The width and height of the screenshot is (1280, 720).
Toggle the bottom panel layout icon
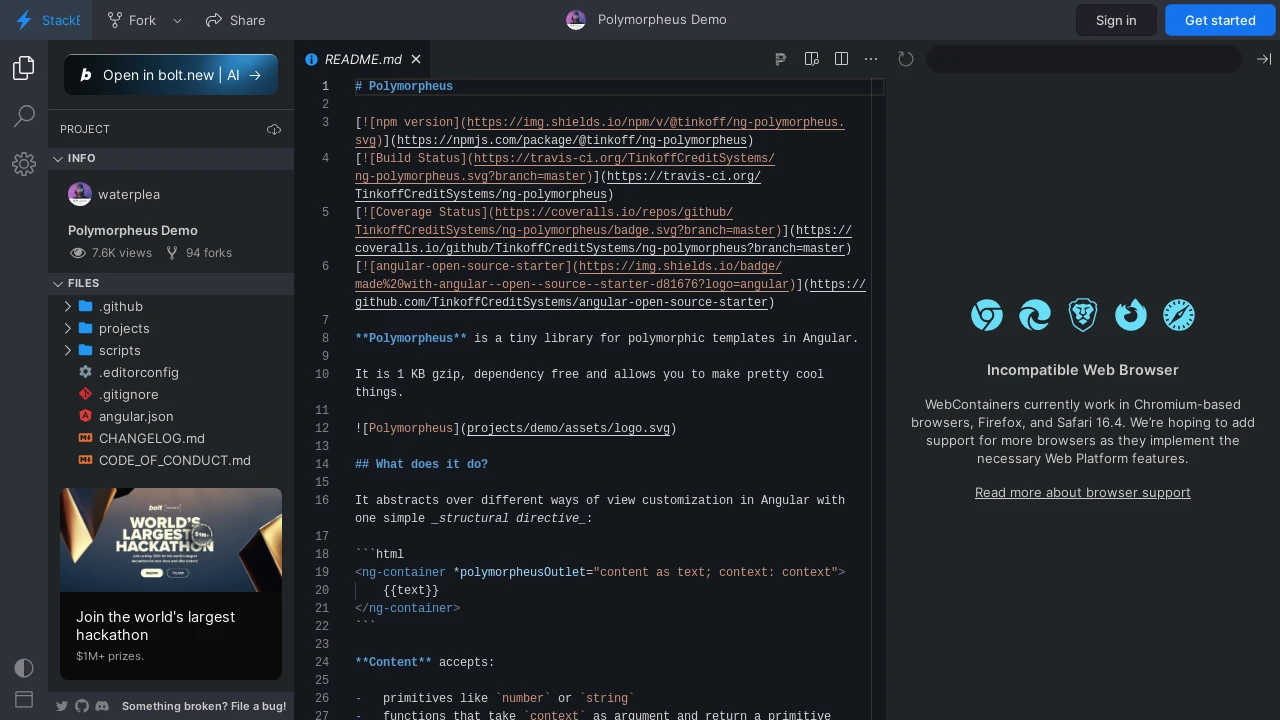(24, 699)
